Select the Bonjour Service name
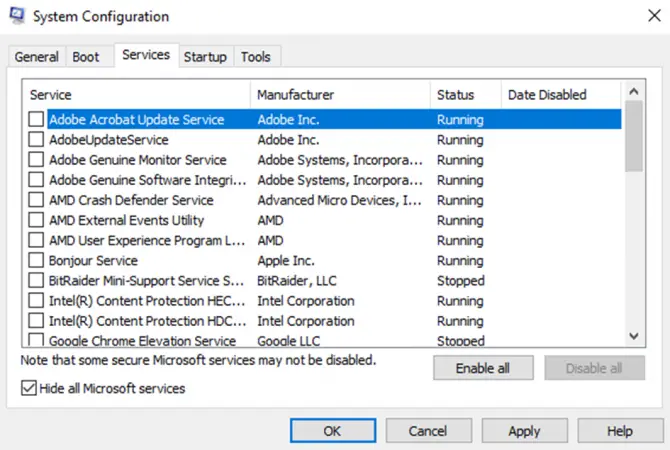 pyautogui.click(x=93, y=260)
